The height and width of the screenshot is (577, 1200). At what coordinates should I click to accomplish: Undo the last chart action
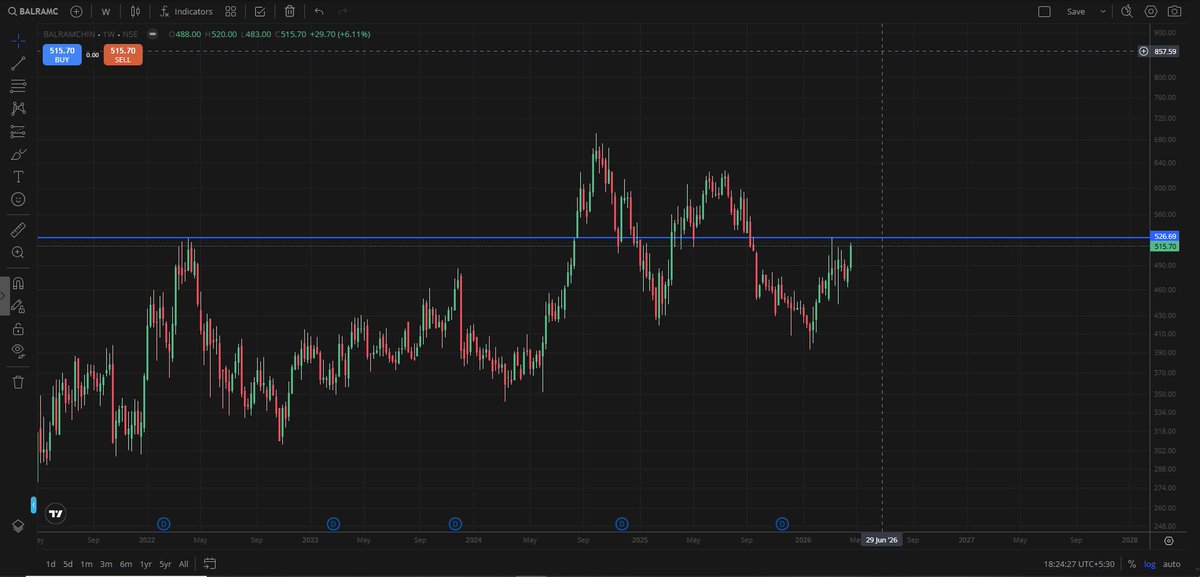coord(318,11)
